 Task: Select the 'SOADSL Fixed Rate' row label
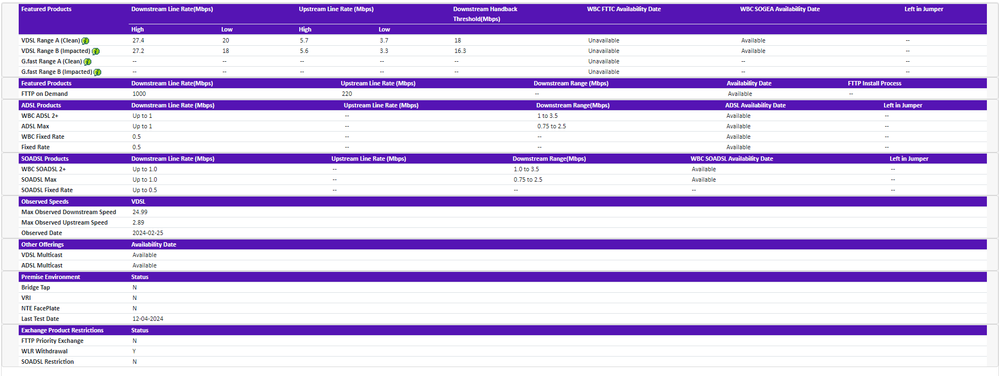click(x=47, y=190)
